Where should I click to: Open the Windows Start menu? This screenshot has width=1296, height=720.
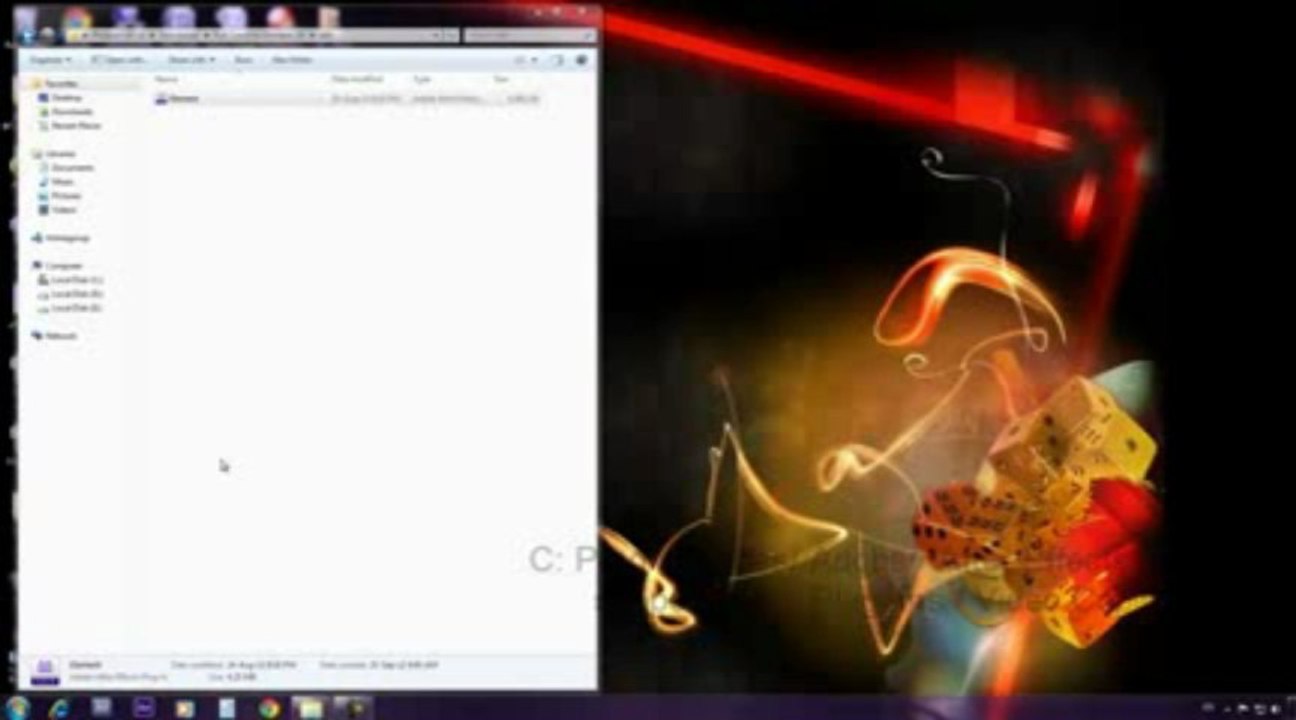pyautogui.click(x=17, y=708)
